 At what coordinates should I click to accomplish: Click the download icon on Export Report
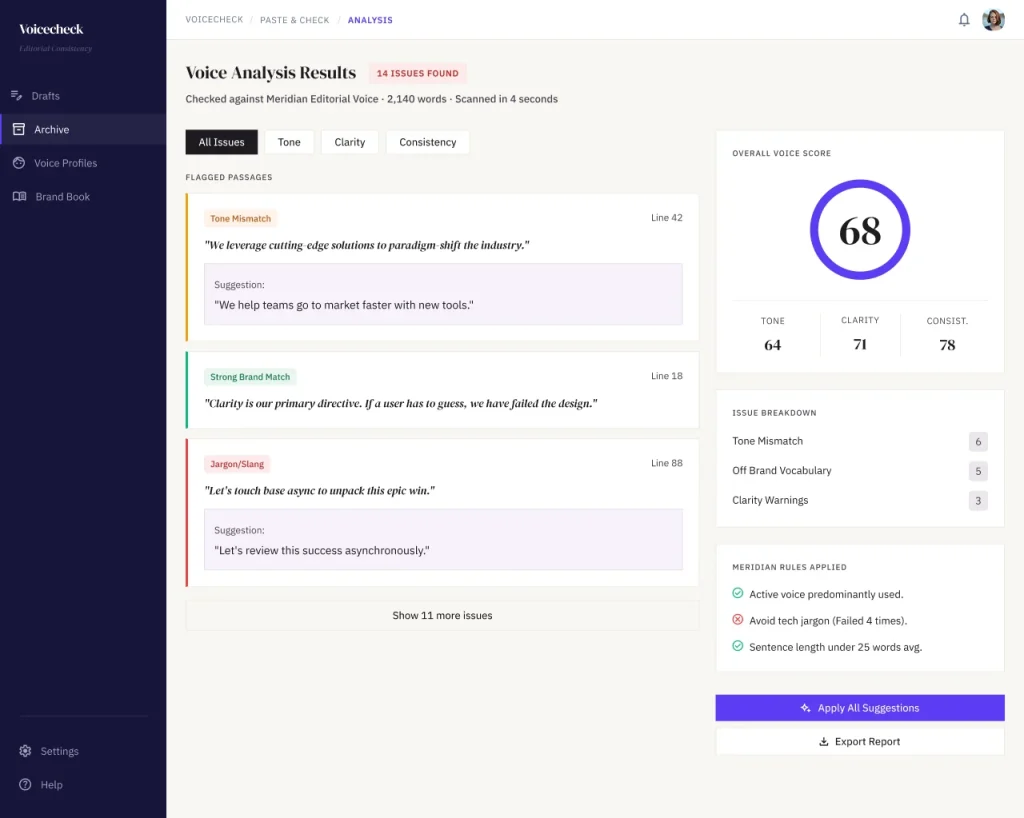(824, 742)
